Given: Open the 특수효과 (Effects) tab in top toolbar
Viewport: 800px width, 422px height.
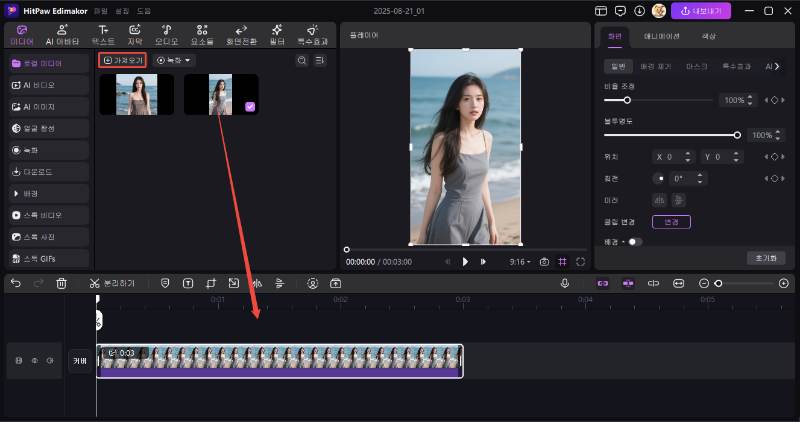Looking at the screenshot, I should click(x=312, y=35).
